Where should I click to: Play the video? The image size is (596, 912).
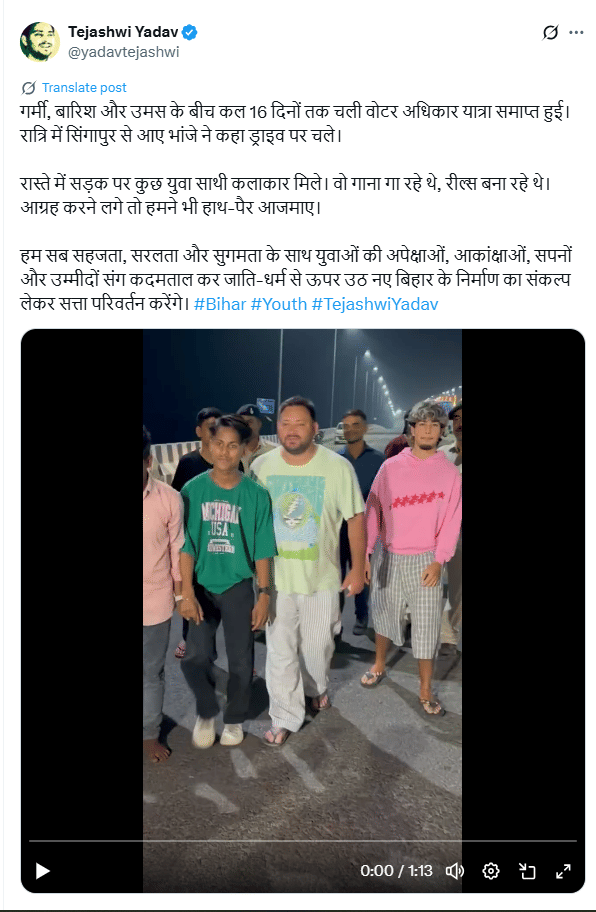click(x=42, y=871)
